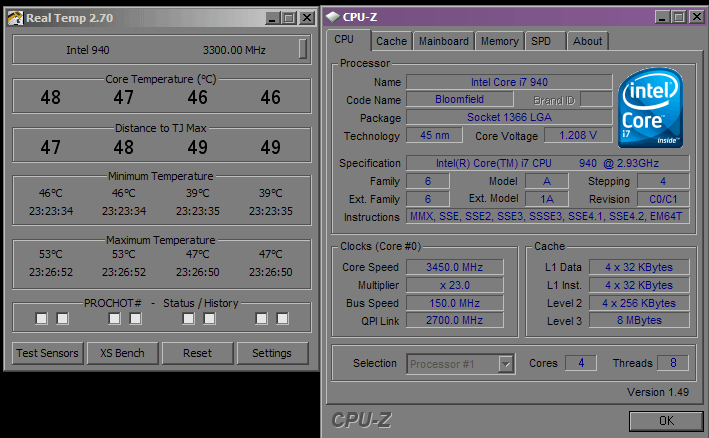Click the Level 3 value 8 MBytes

639,320
